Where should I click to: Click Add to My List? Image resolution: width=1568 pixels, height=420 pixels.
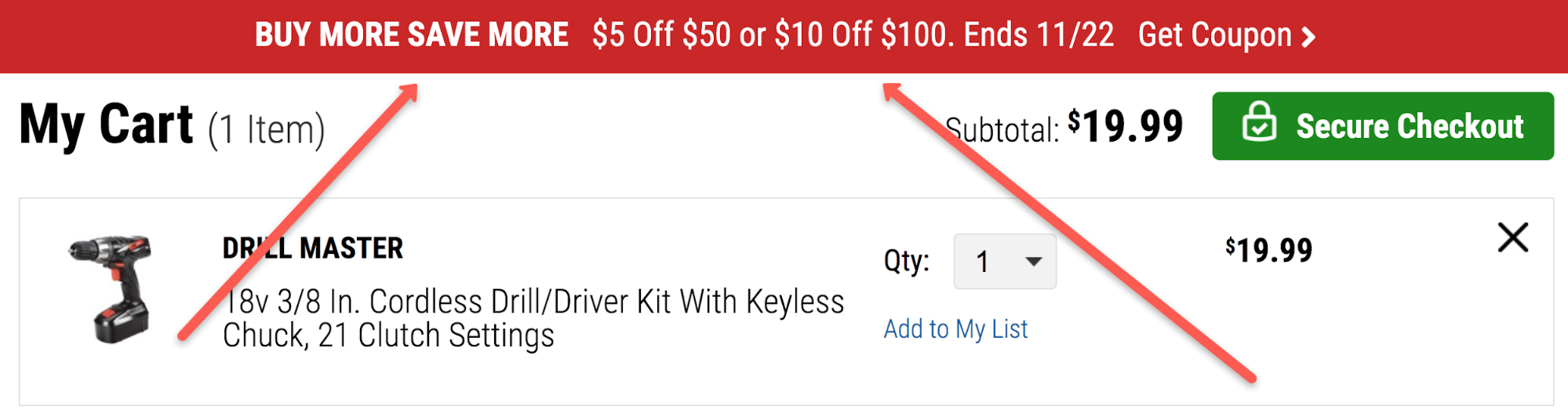pos(955,329)
